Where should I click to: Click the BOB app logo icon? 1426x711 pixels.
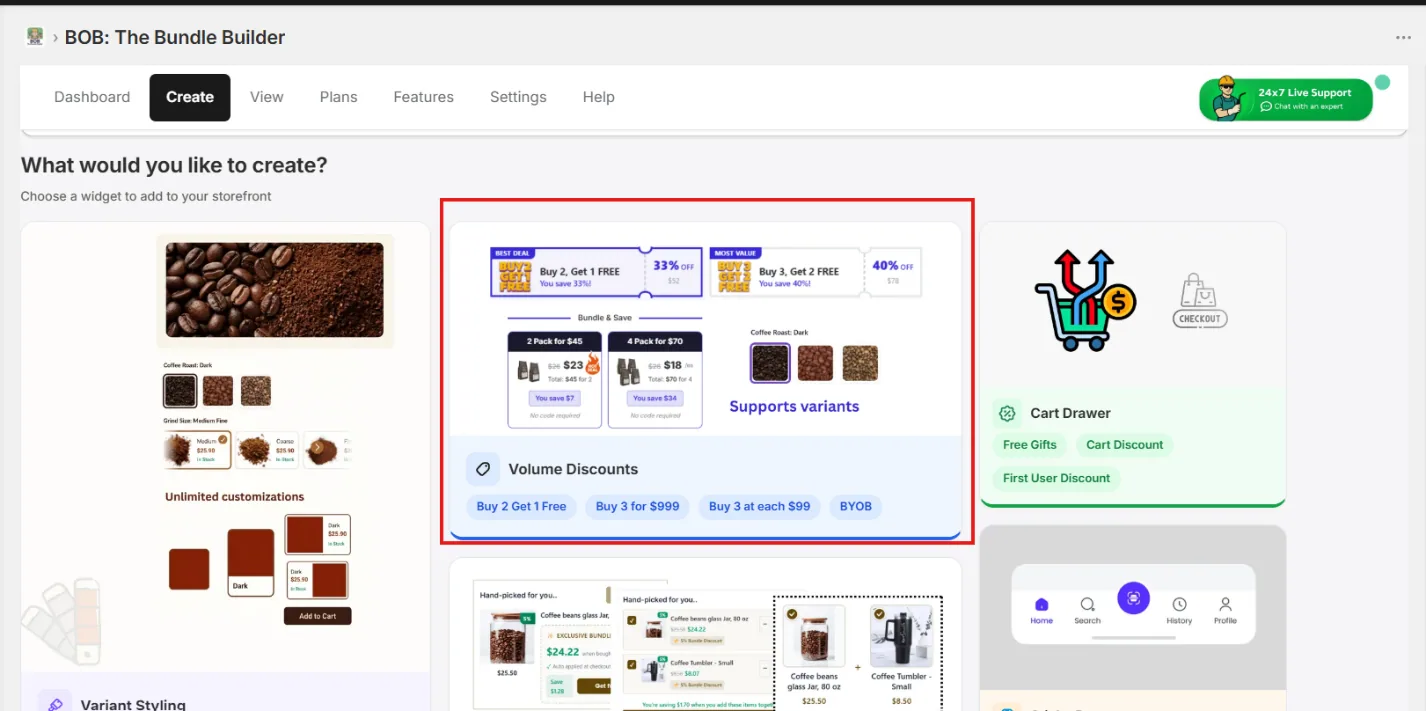click(35, 37)
